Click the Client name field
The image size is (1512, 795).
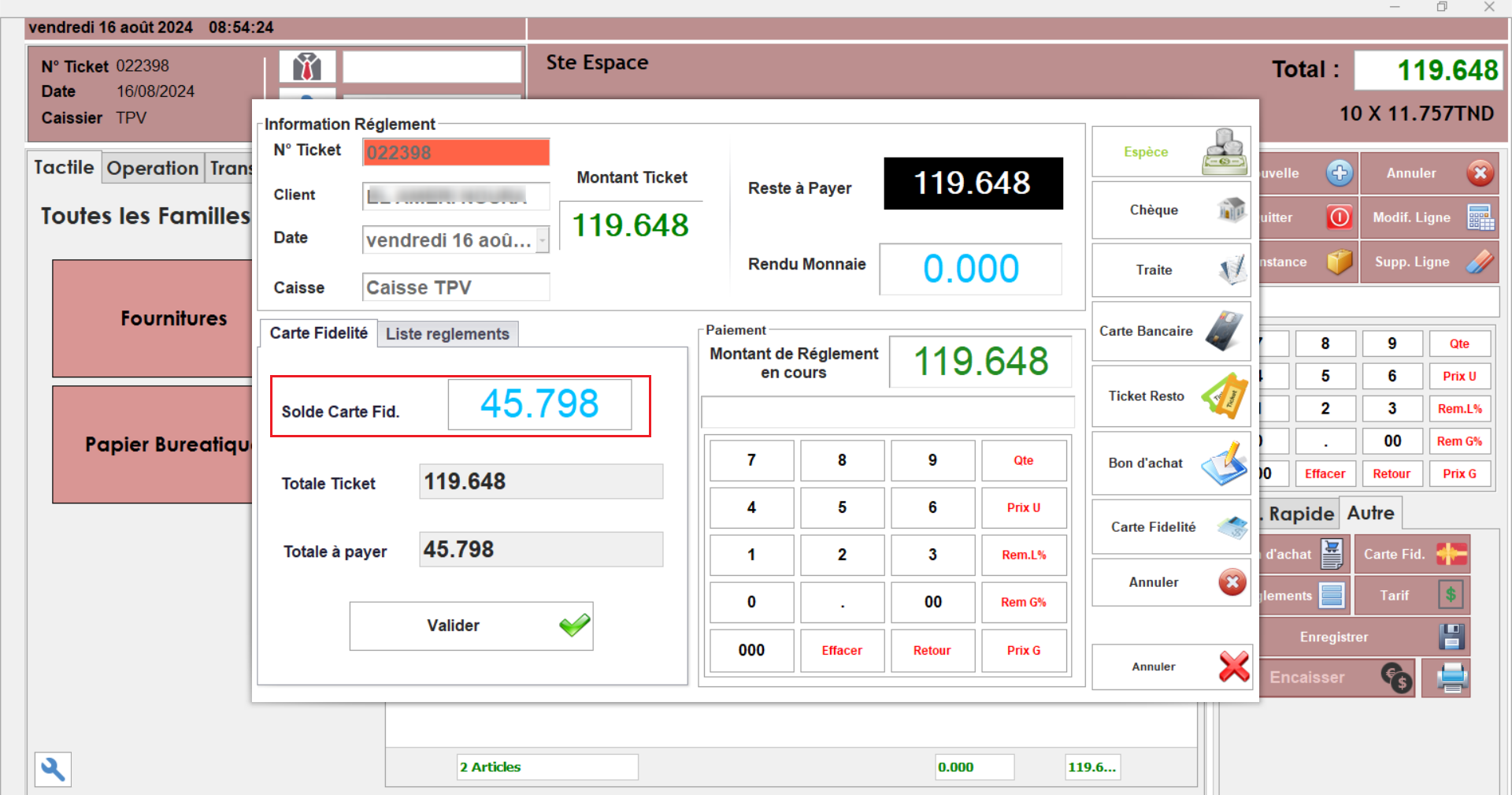(456, 195)
